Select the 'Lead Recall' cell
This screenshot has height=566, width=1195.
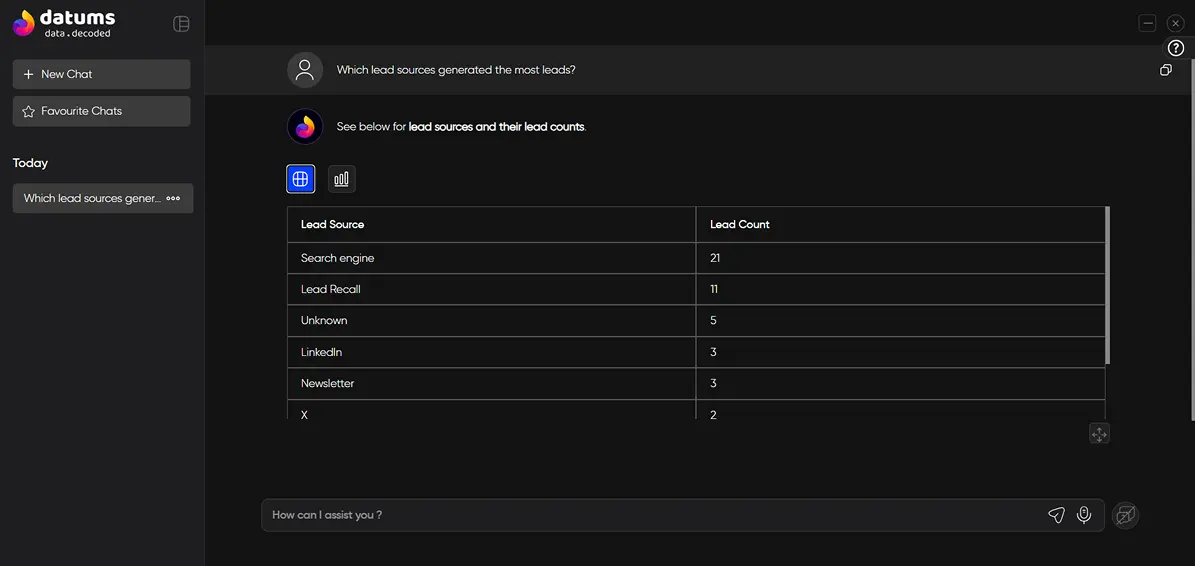(492, 289)
